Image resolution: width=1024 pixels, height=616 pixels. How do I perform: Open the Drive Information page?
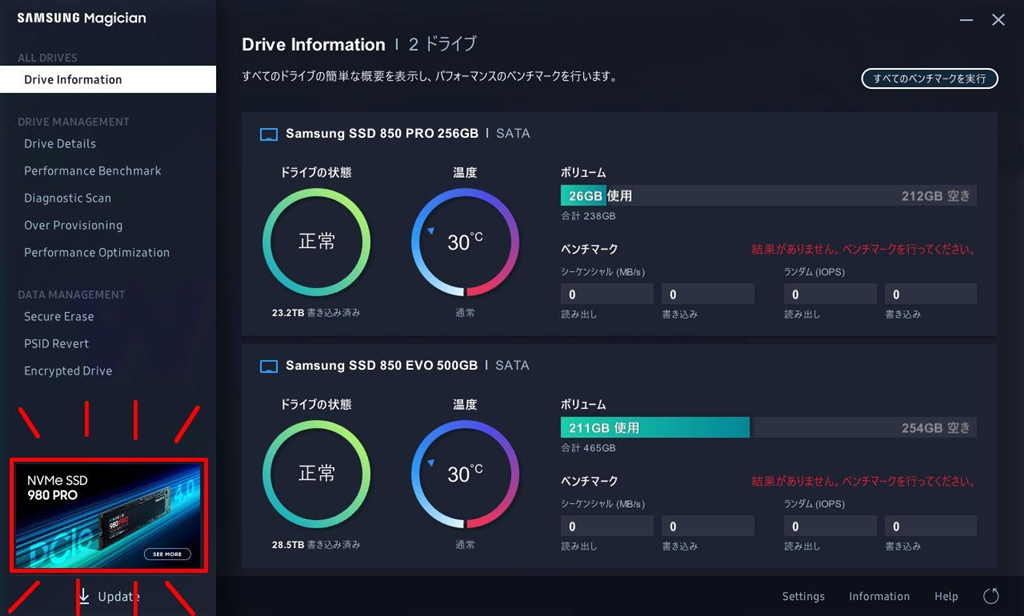point(108,80)
